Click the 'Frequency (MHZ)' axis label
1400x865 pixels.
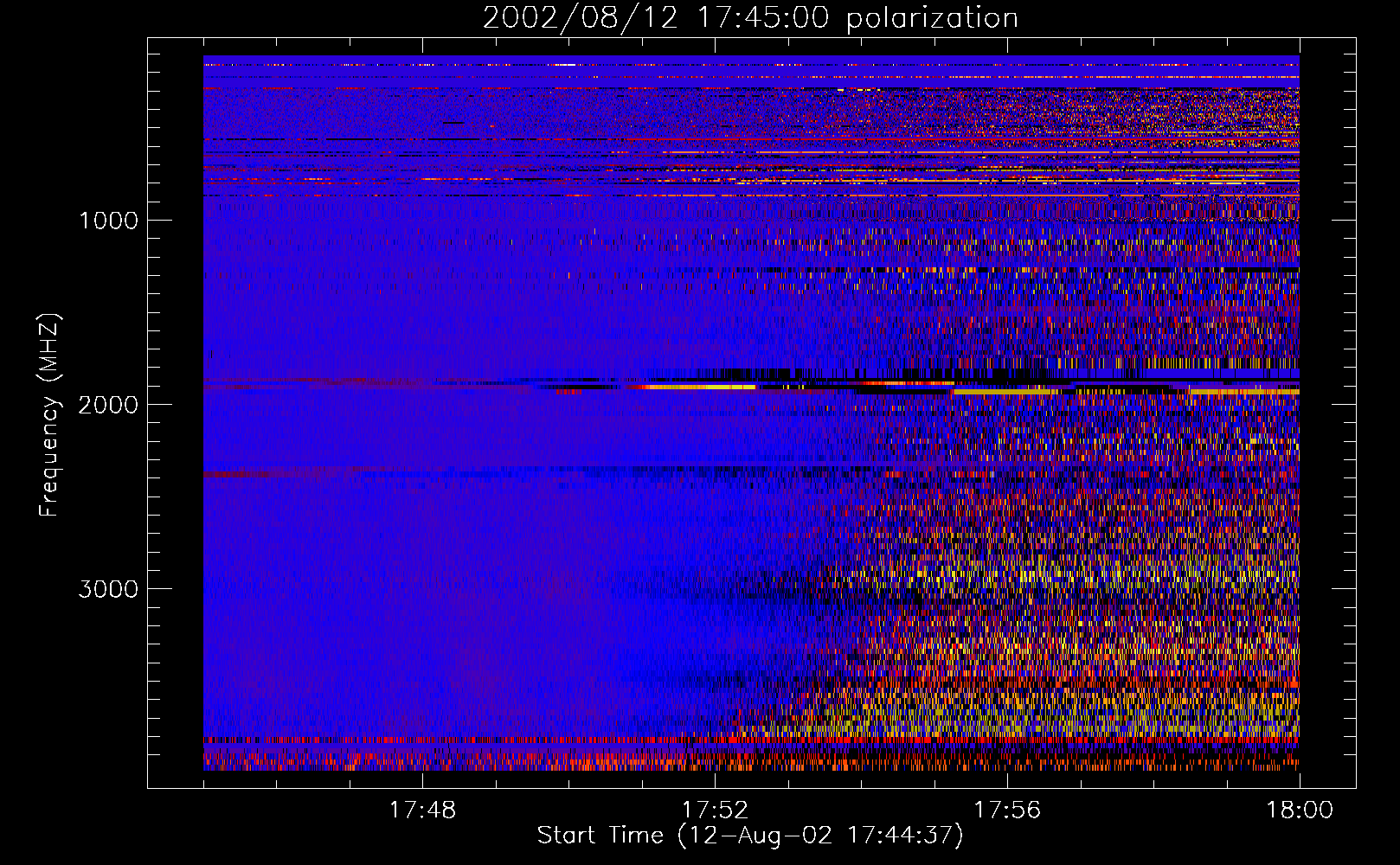(x=49, y=414)
